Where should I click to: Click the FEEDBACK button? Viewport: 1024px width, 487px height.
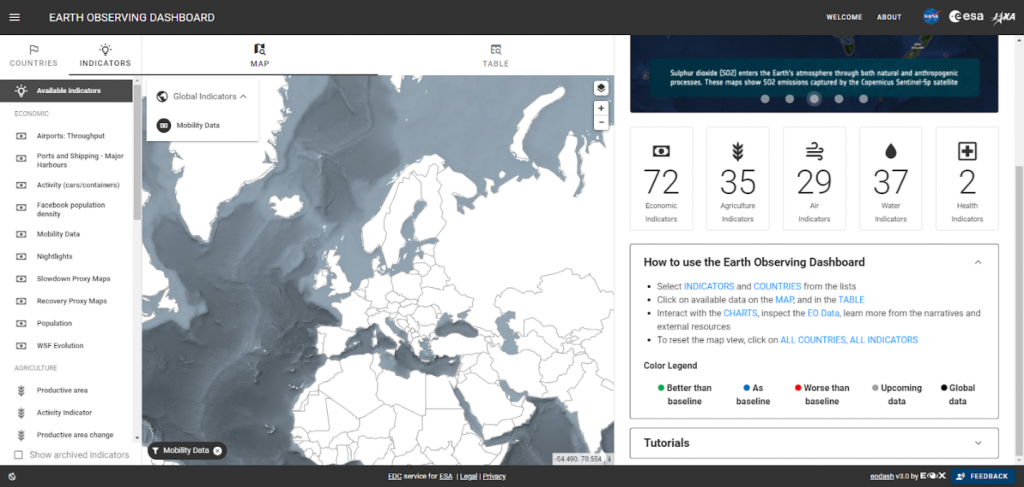pos(983,477)
